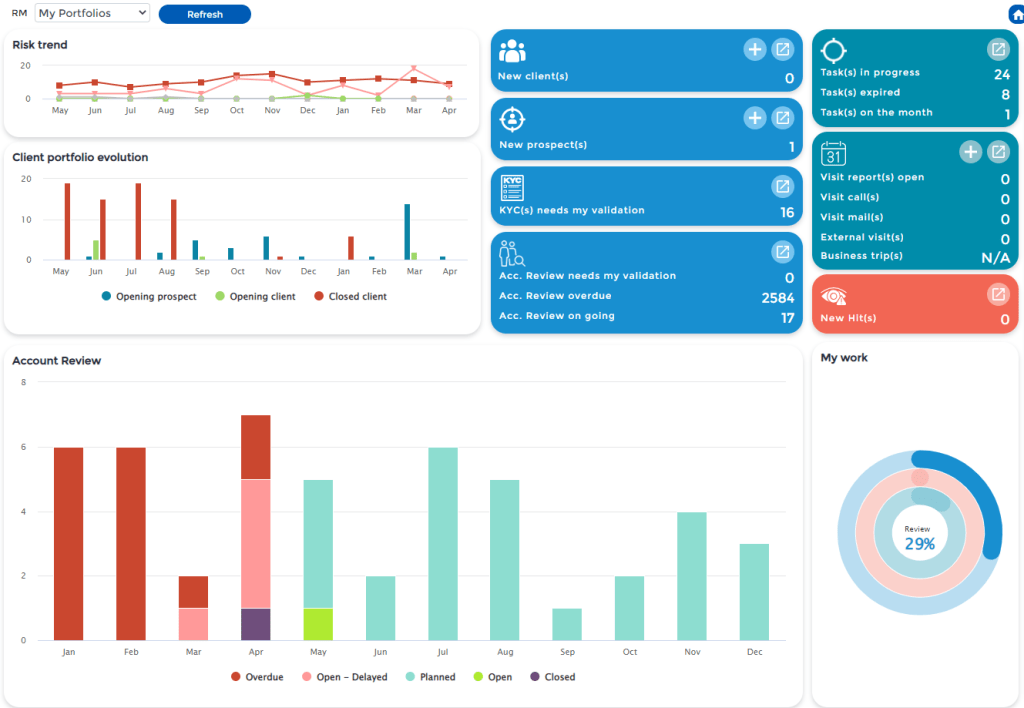This screenshot has width=1024, height=708.
Task: Open visit reports external link icon
Action: coord(998,152)
